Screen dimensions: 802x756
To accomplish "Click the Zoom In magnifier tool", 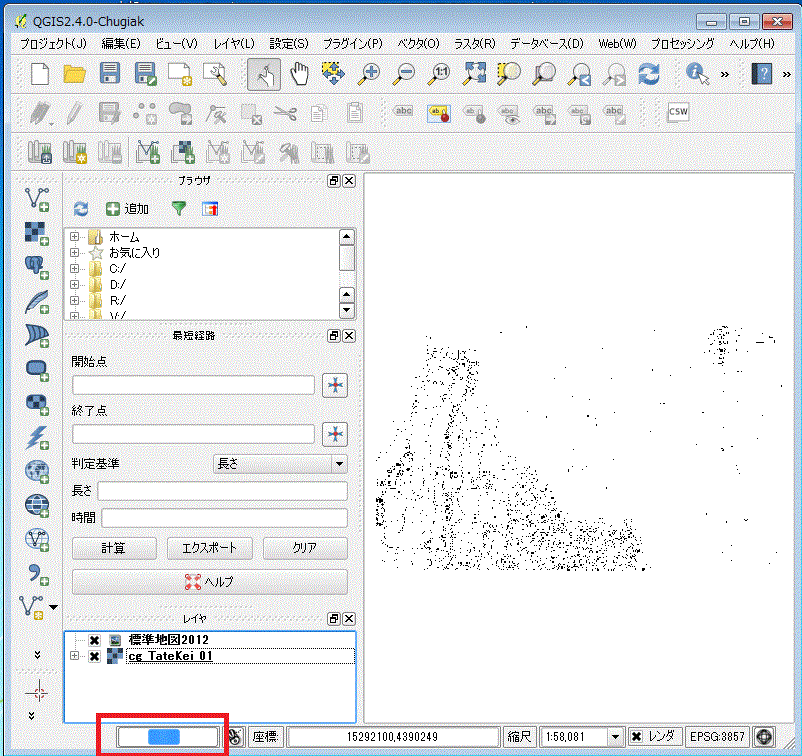I will (370, 74).
